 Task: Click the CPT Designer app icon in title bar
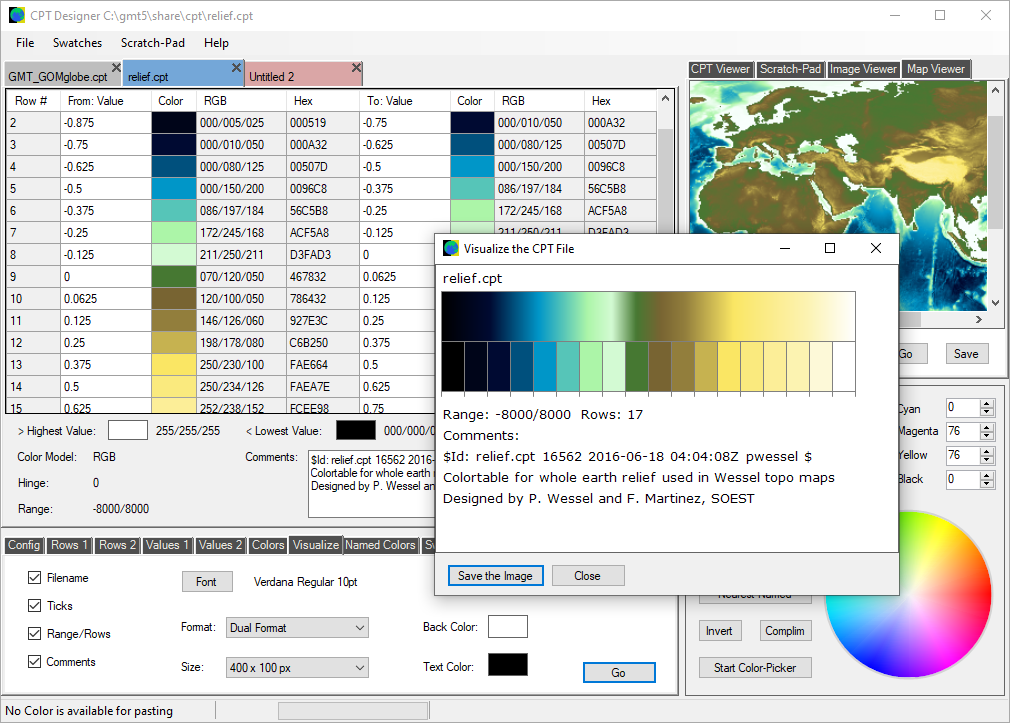[x=17, y=15]
